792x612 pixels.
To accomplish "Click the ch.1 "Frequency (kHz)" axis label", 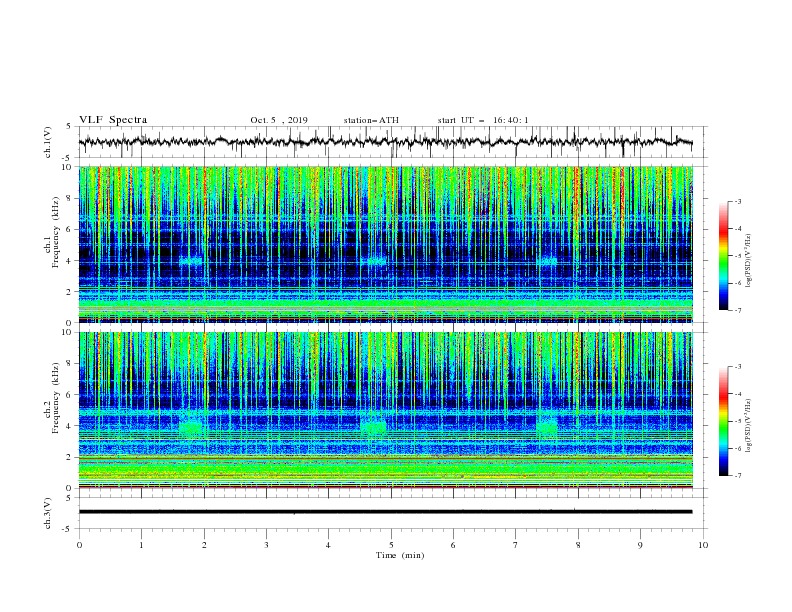I will (56, 230).
